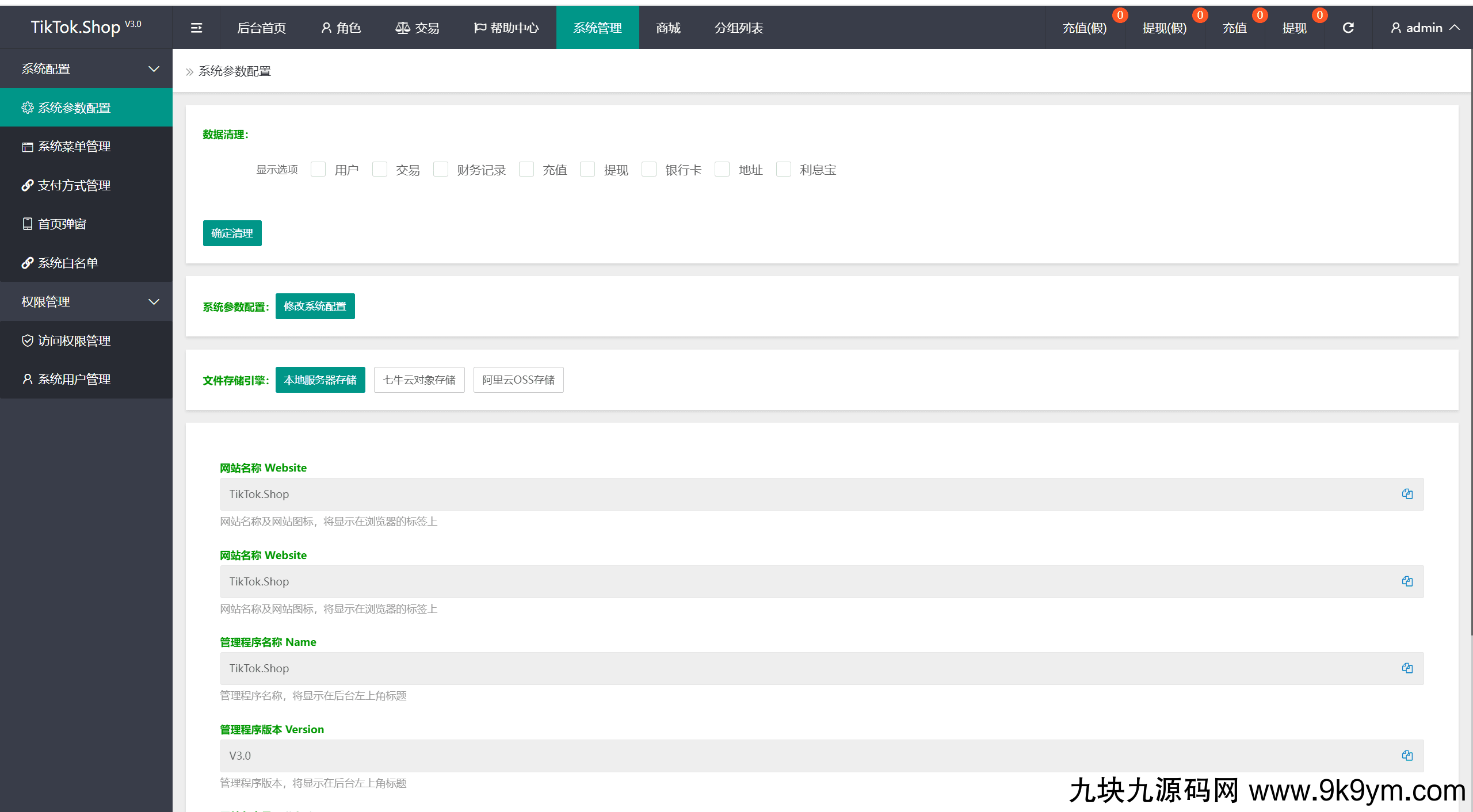Click copy icon beside V3.0 version field

pos(1407,755)
